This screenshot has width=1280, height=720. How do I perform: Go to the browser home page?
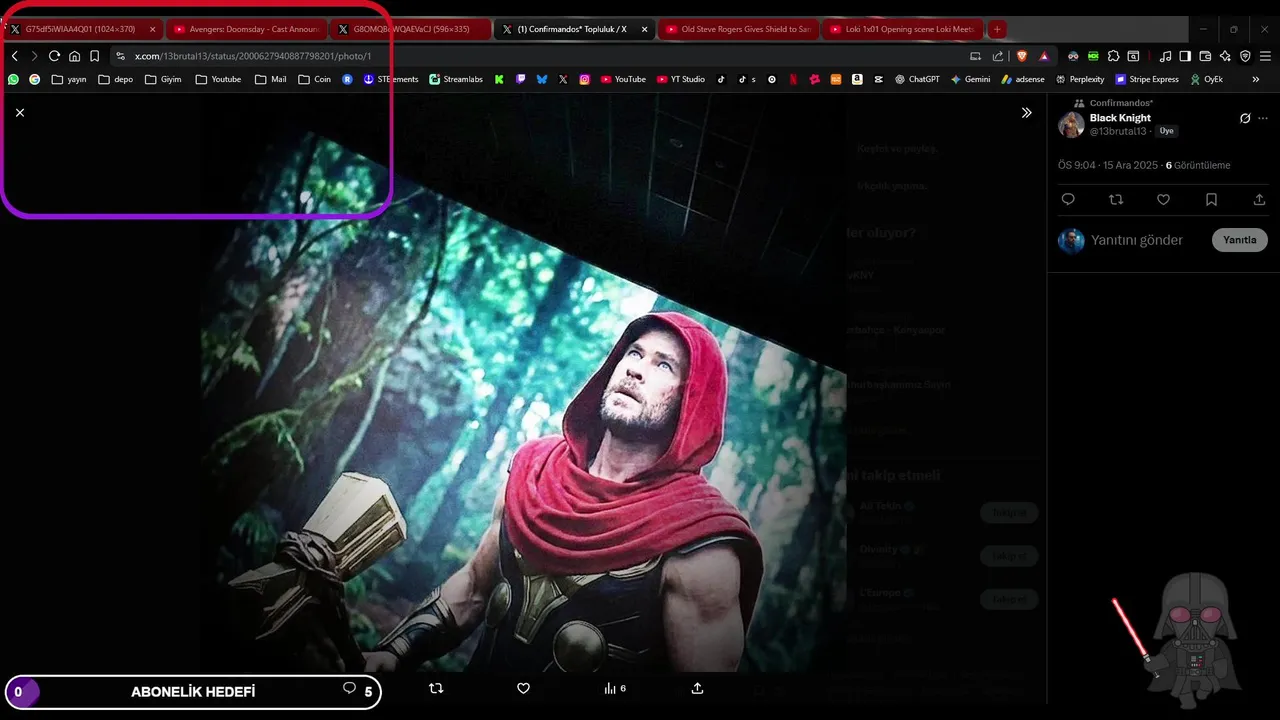click(x=74, y=56)
